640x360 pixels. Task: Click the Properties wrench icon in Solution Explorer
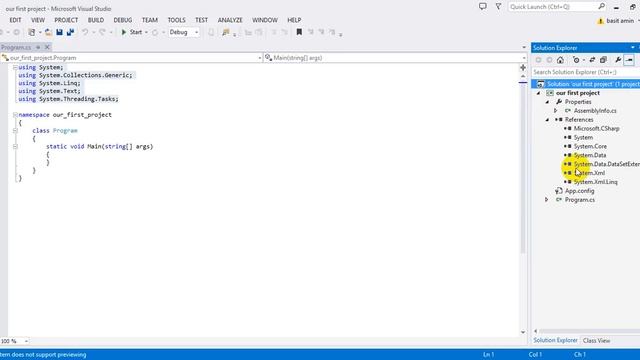click(618, 60)
